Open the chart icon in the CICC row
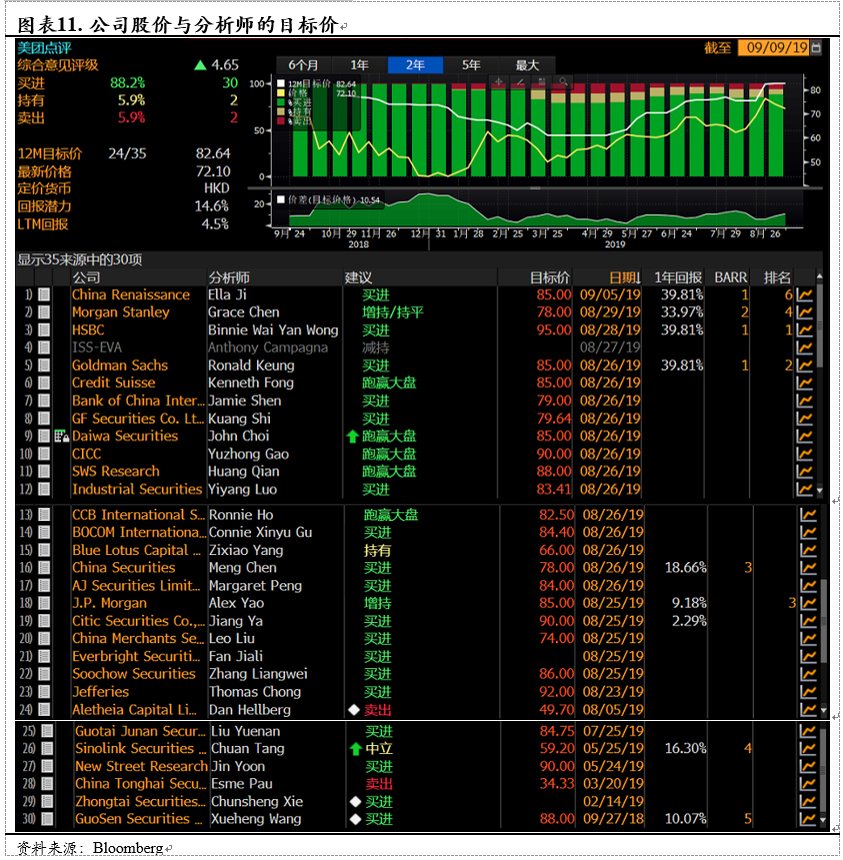The width and height of the screenshot is (843, 860). [x=805, y=454]
